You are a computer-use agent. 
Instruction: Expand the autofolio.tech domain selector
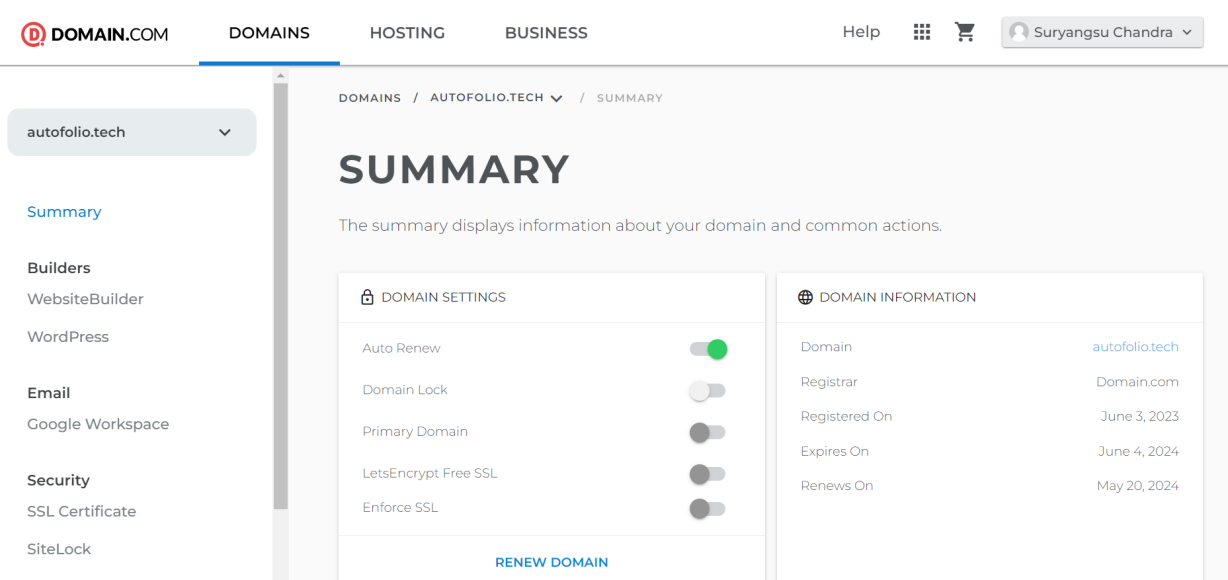pos(132,132)
